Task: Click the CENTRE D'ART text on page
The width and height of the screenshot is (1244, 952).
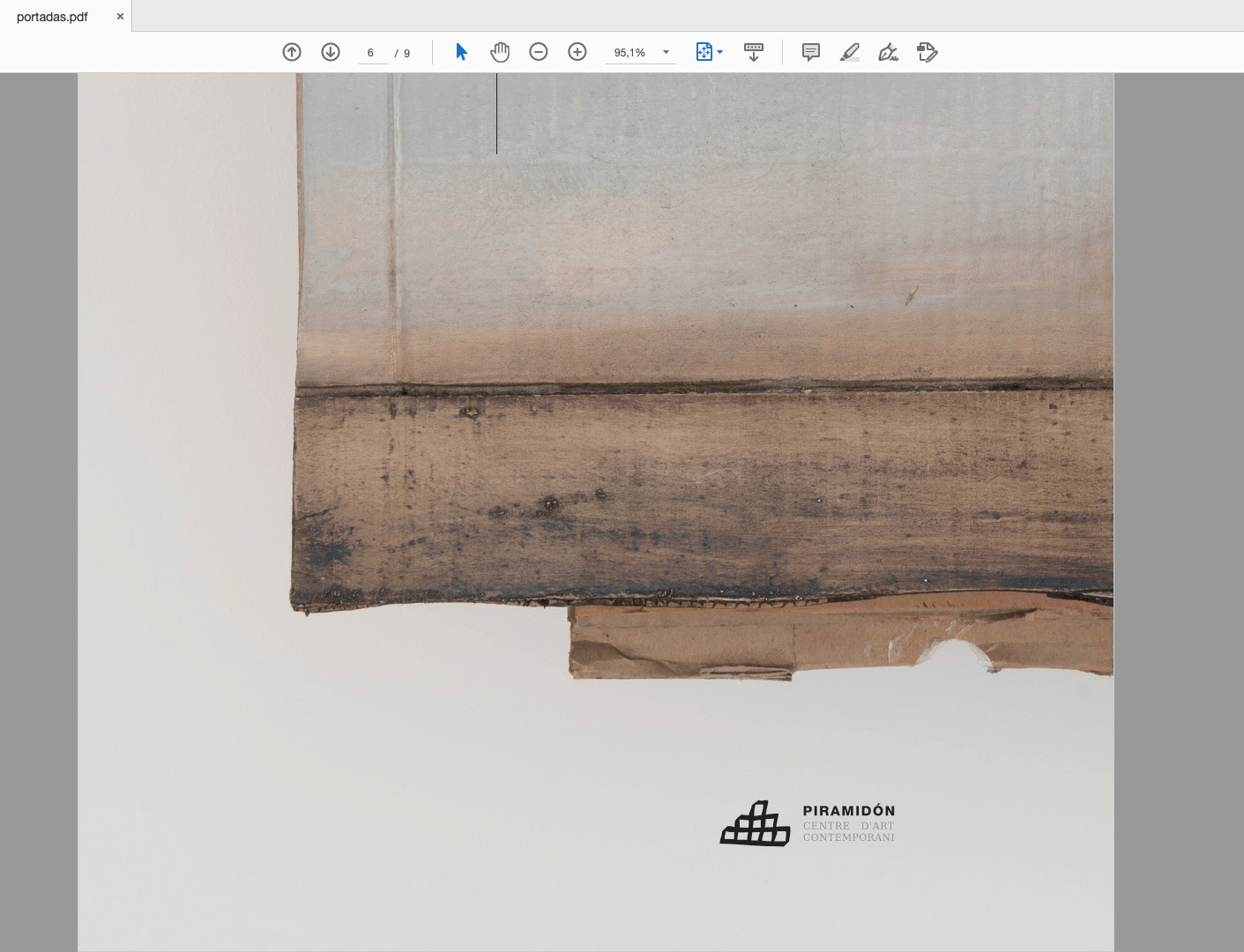Action: click(849, 826)
